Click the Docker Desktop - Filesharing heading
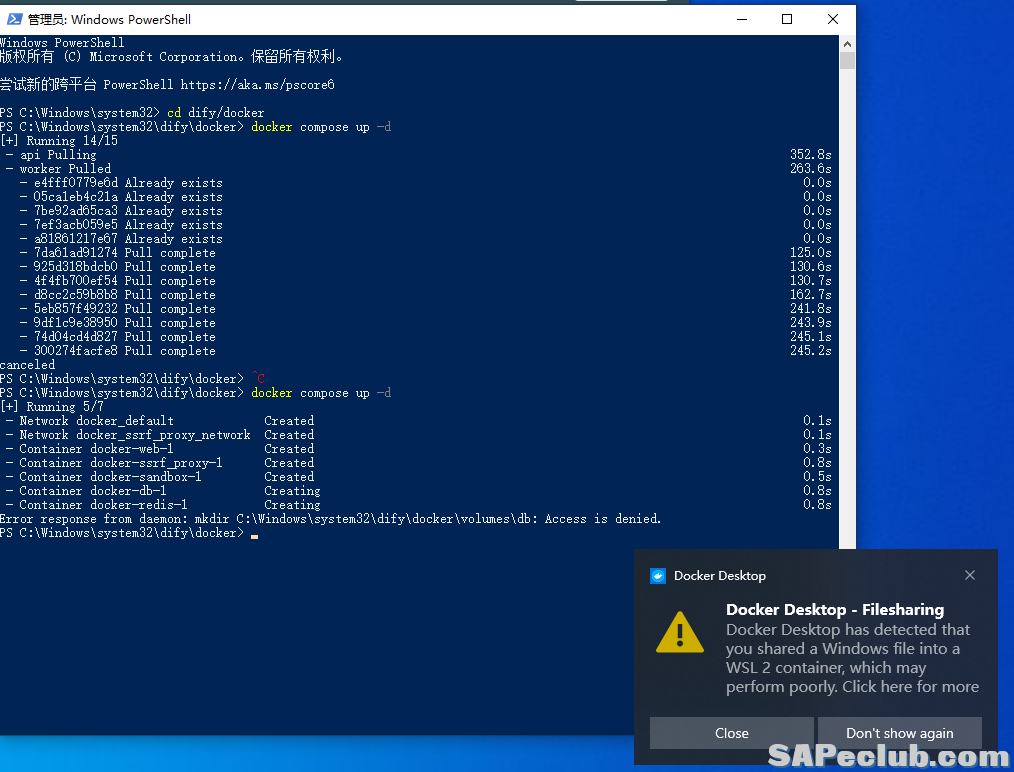This screenshot has height=772, width=1014. click(834, 609)
